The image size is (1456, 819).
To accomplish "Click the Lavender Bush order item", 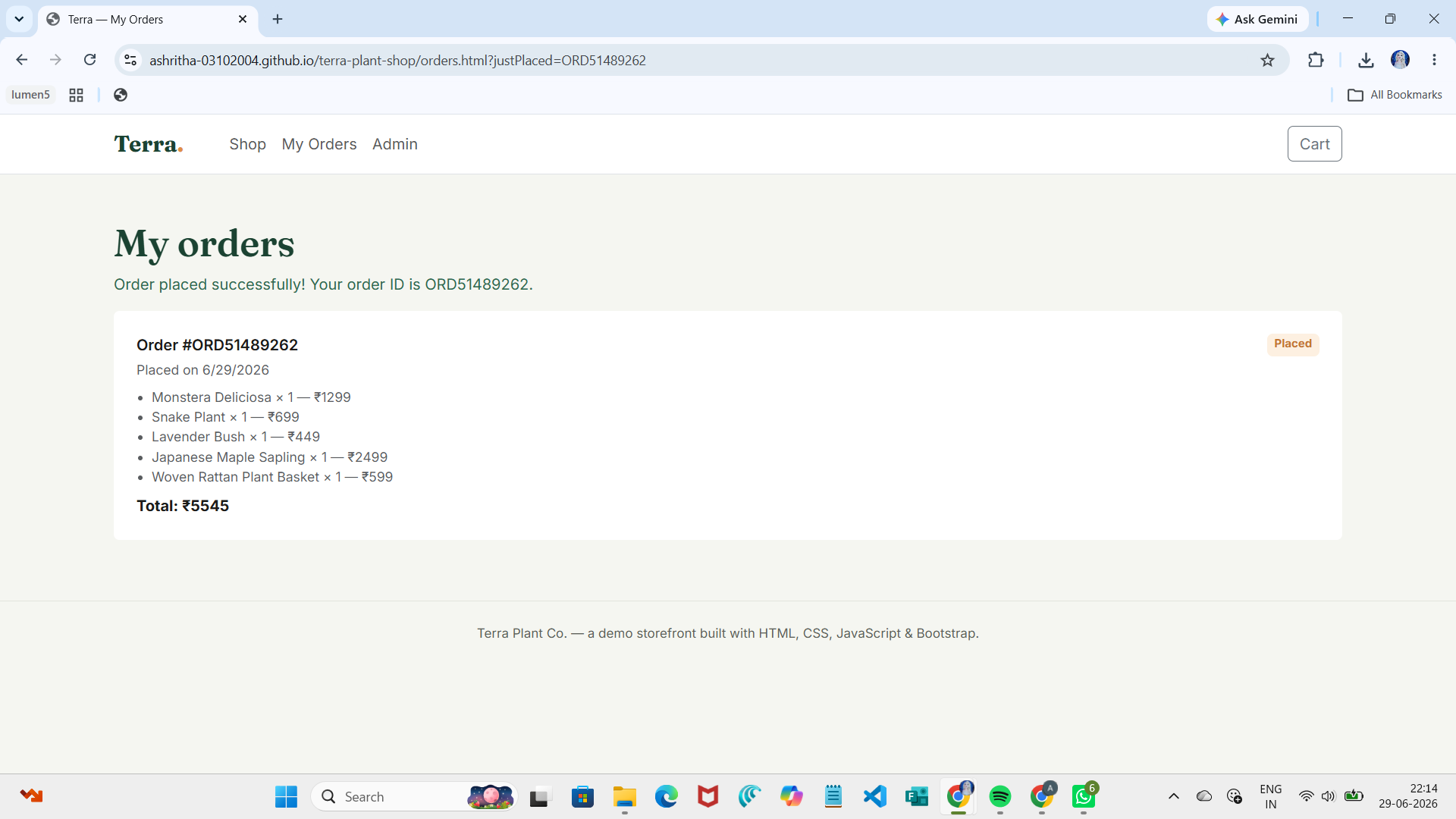I will (x=236, y=437).
